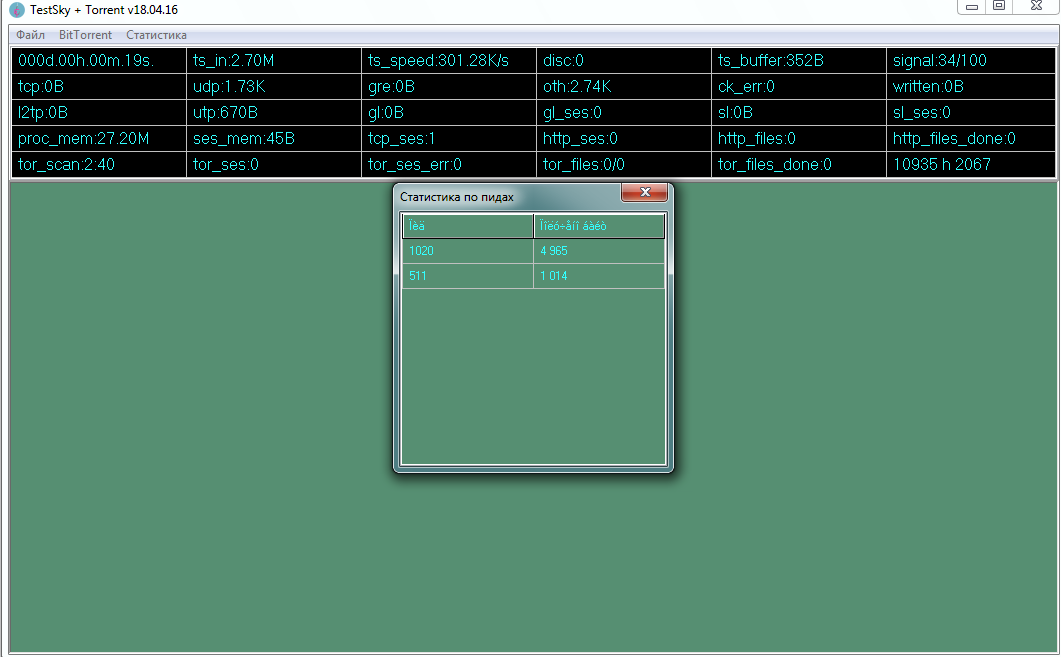Viewport: 1061px width, 657px height.
Task: Click the uptime 000d.00h.00m.19s. cell
Action: tap(98, 61)
